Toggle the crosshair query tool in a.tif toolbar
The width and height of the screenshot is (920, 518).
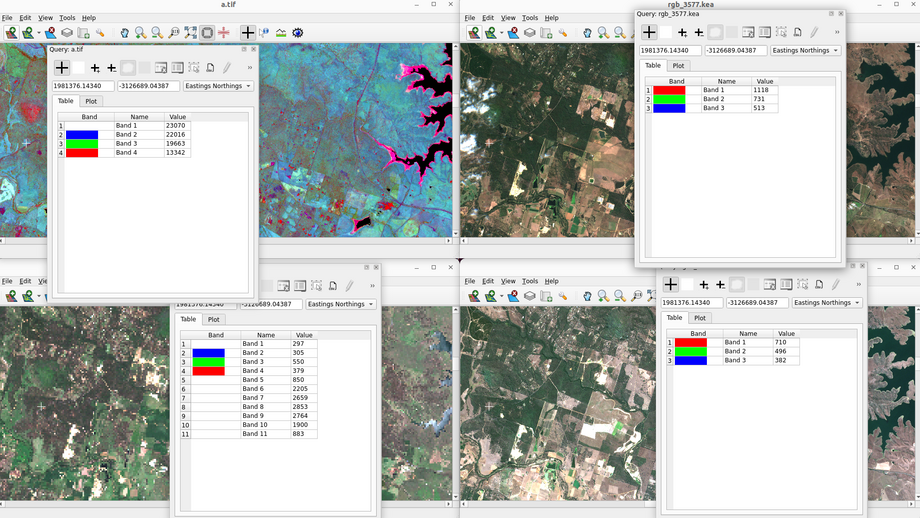(248, 33)
